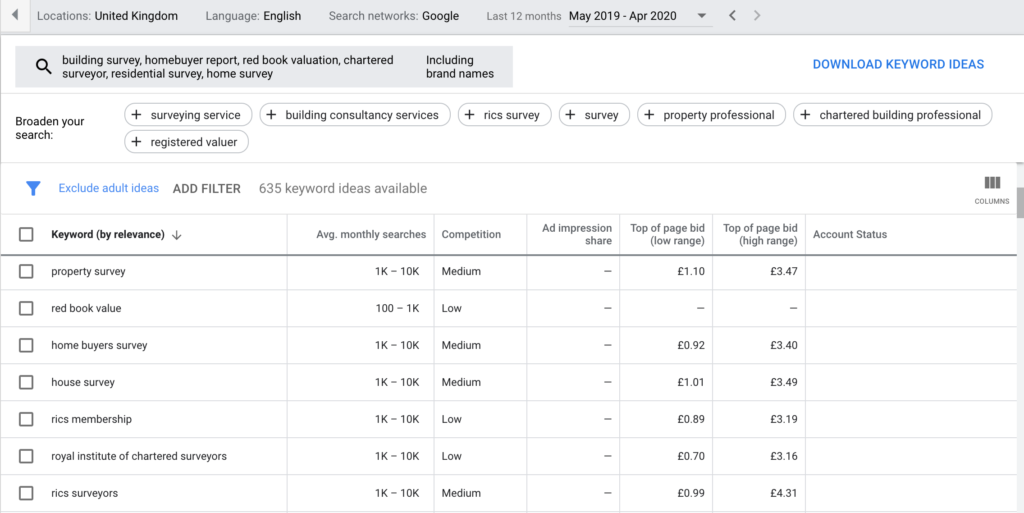
Task: Sort by Ad impression share header
Action: click(x=577, y=234)
